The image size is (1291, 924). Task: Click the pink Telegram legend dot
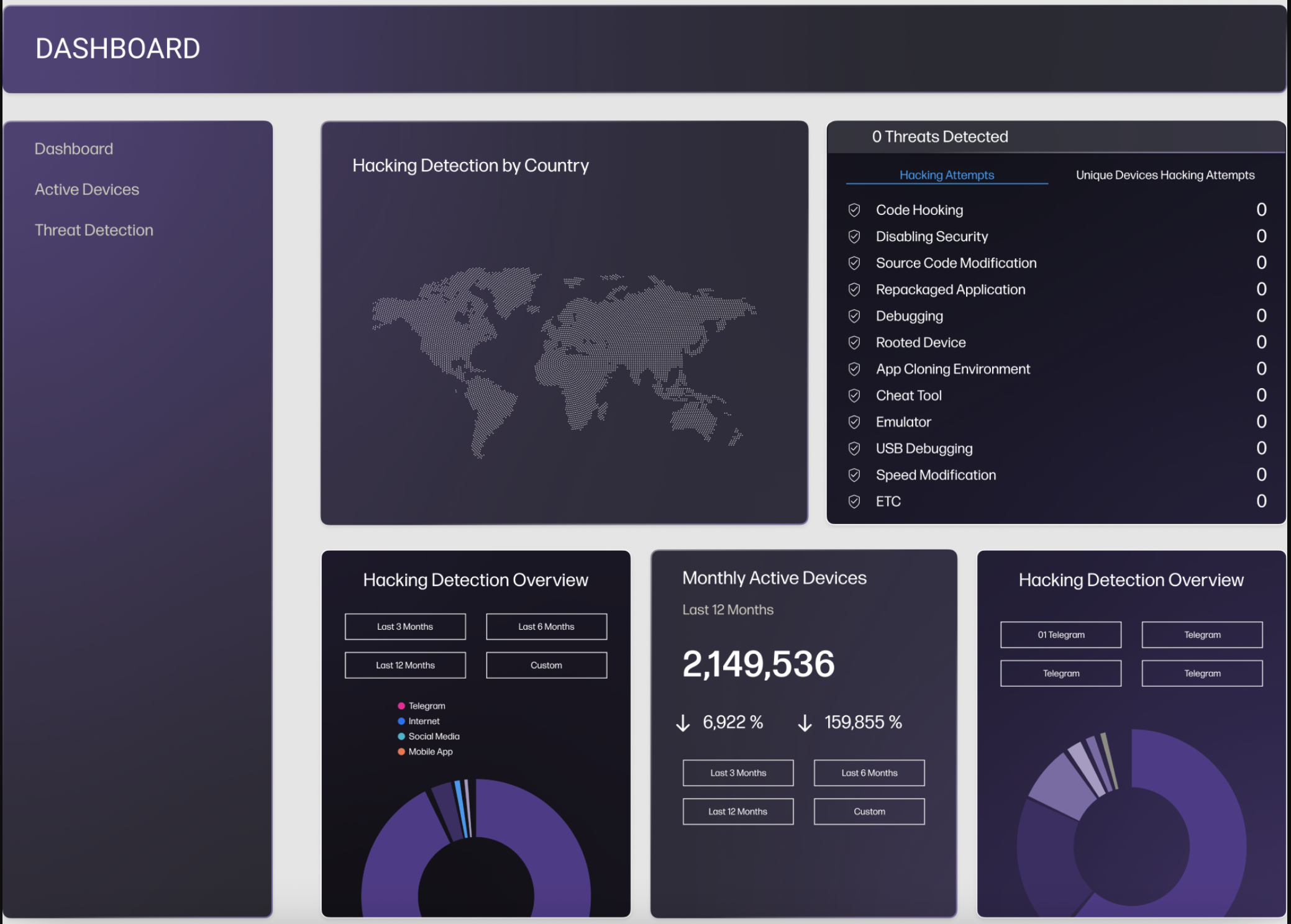point(401,706)
